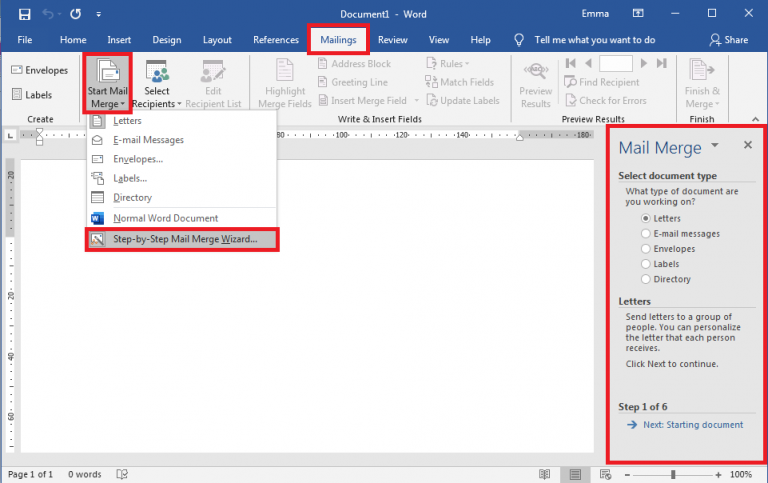Switch to Read Mode view icon

click(x=544, y=474)
